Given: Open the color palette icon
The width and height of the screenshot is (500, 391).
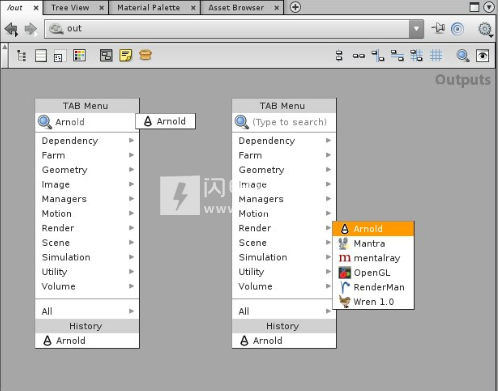Looking at the screenshot, I should [79, 55].
